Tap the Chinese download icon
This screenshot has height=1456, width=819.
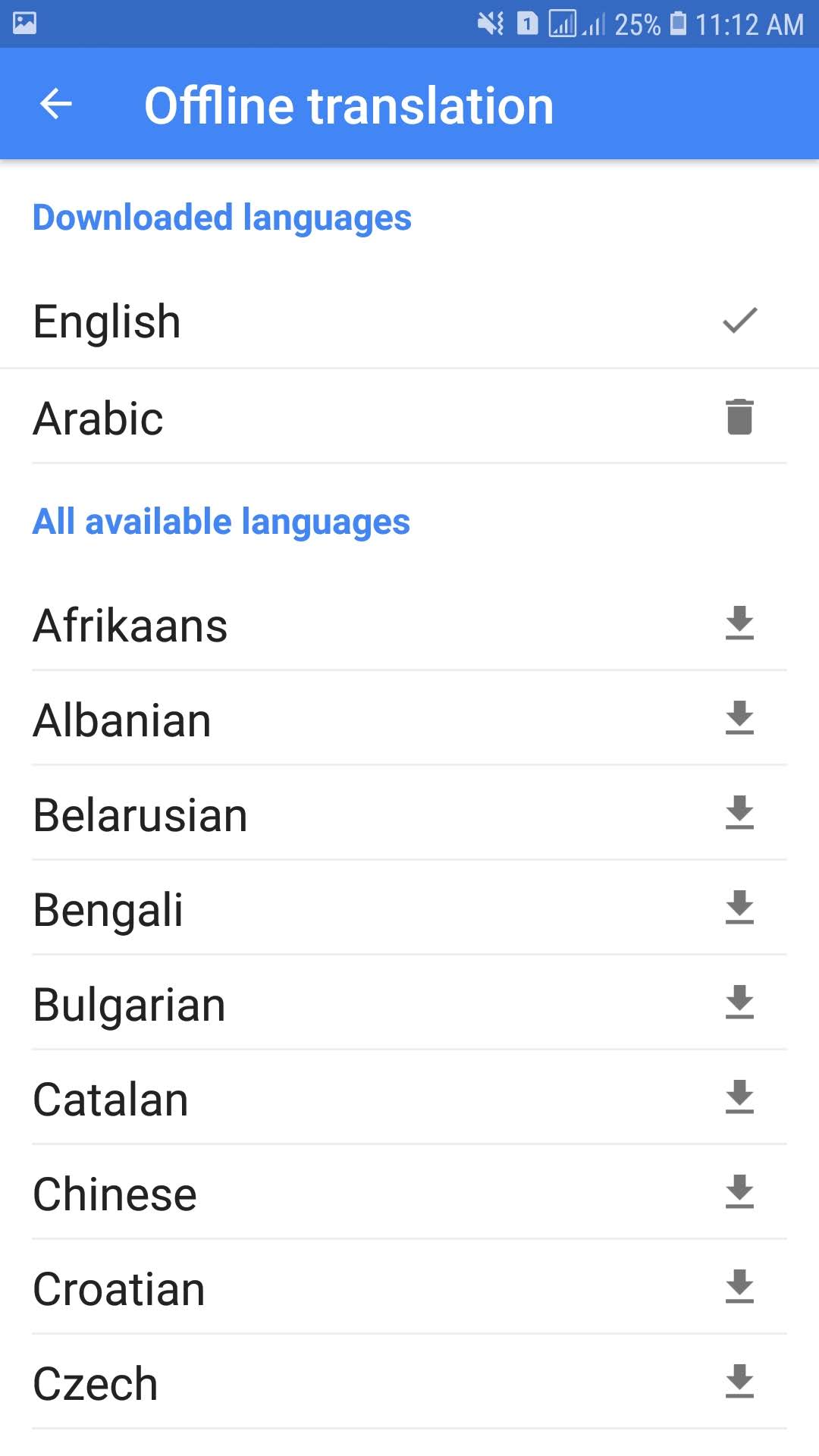[x=739, y=1192]
